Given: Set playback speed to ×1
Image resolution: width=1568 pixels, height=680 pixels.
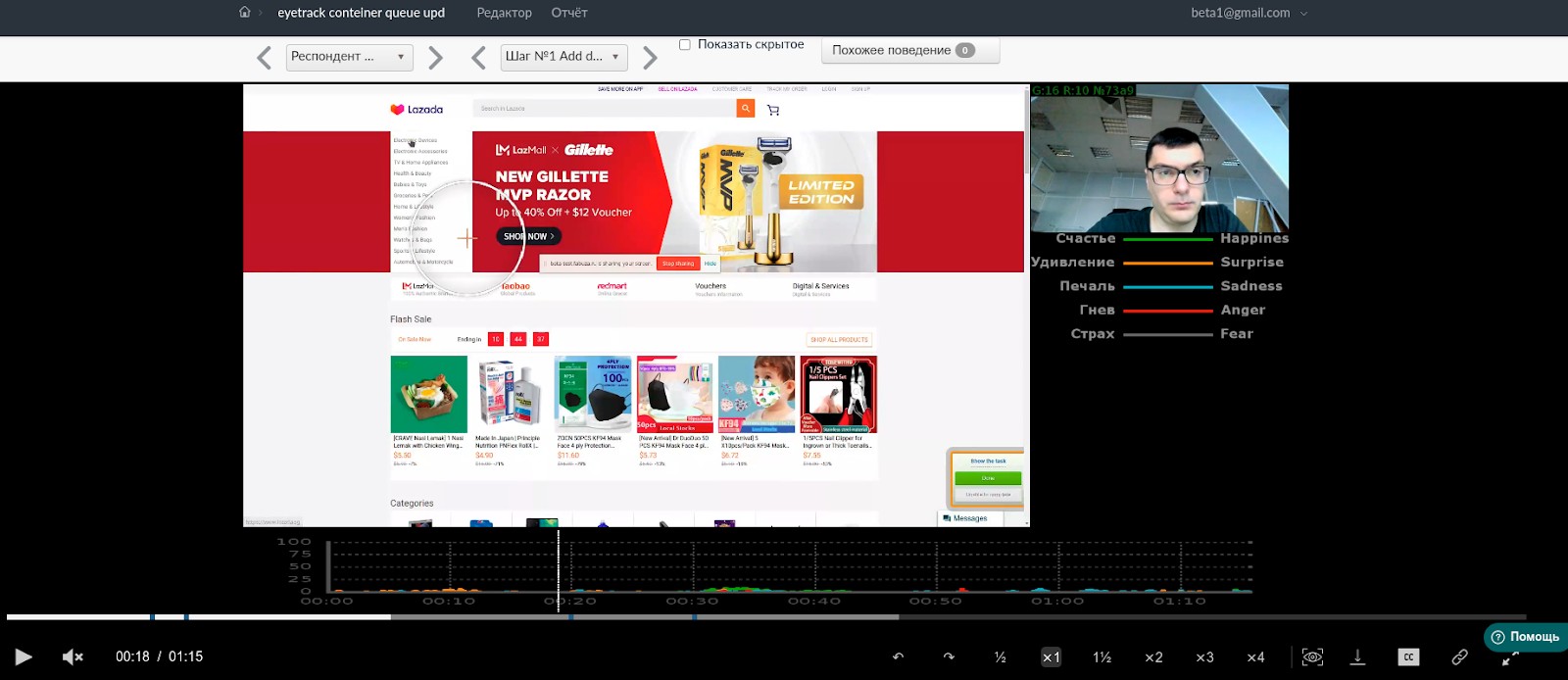Looking at the screenshot, I should point(1051,656).
